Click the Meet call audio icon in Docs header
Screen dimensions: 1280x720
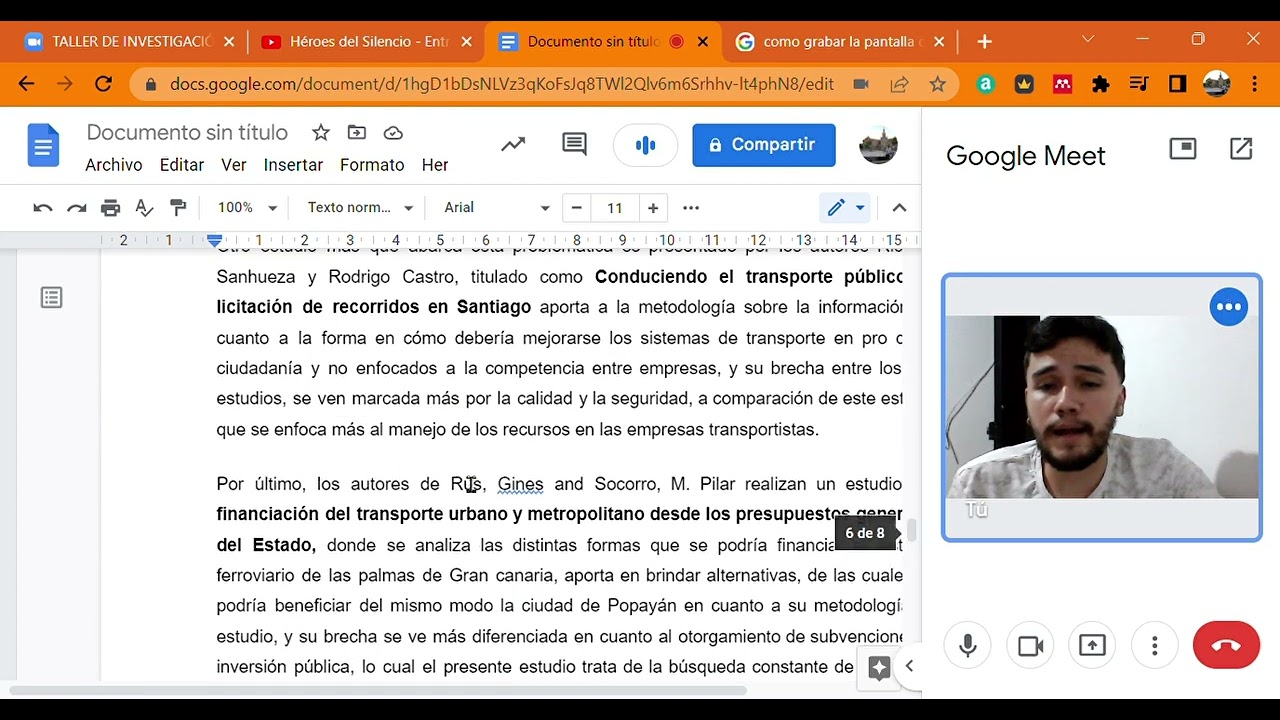(645, 145)
